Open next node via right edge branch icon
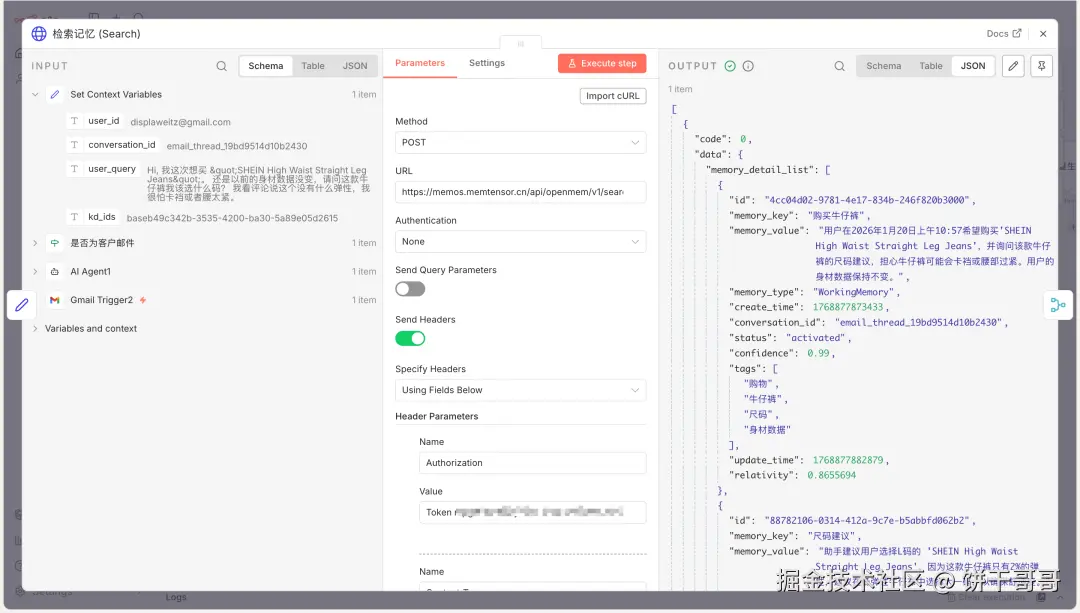 tap(1057, 304)
